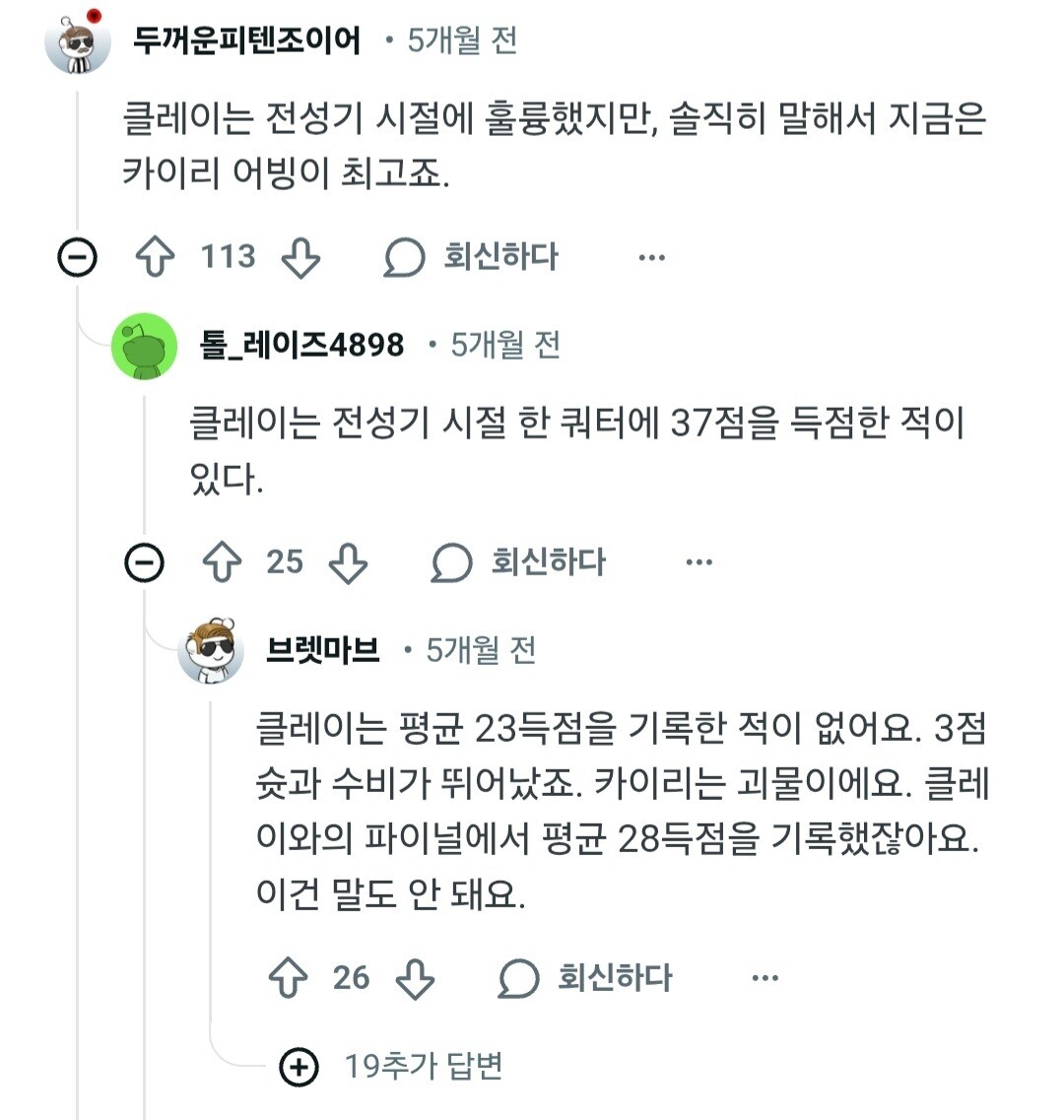Image resolution: width=1064 pixels, height=1120 pixels.
Task: Downvote the comment with 25 votes
Action: tap(348, 562)
